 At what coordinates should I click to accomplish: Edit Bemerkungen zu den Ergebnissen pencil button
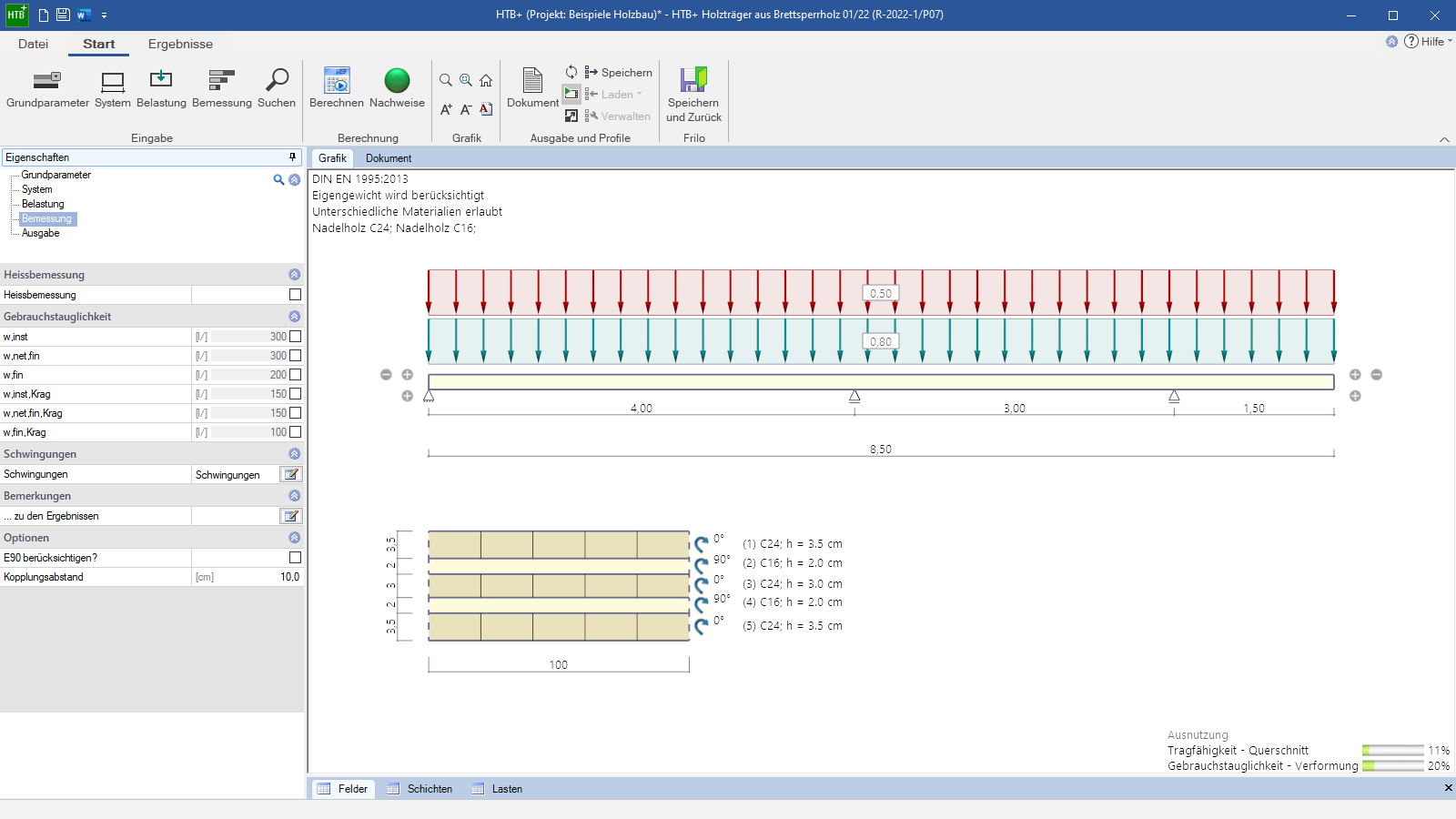(291, 516)
